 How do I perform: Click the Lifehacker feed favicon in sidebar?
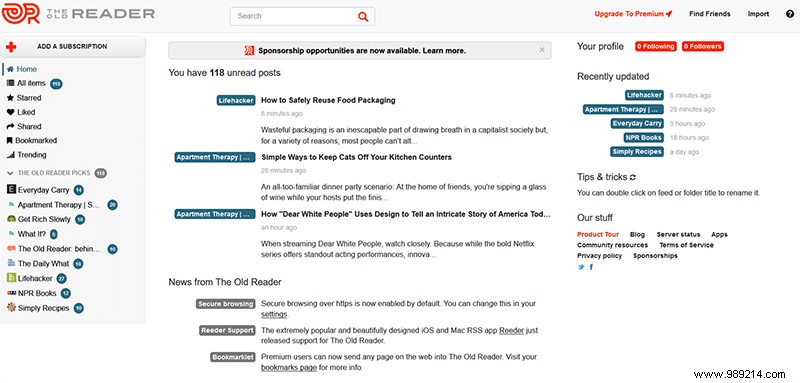pyautogui.click(x=11, y=278)
